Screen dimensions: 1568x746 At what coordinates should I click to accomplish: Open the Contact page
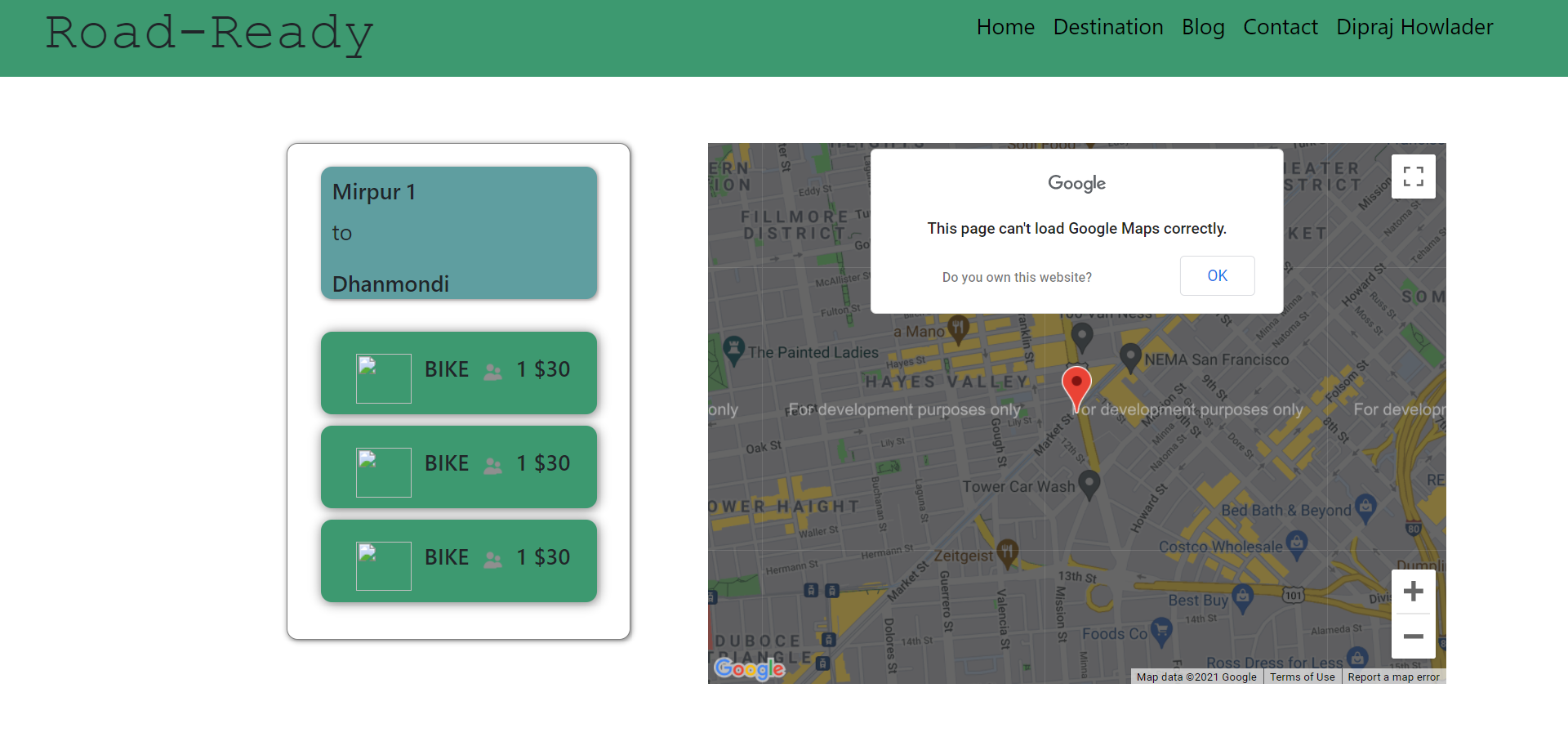pos(1280,27)
